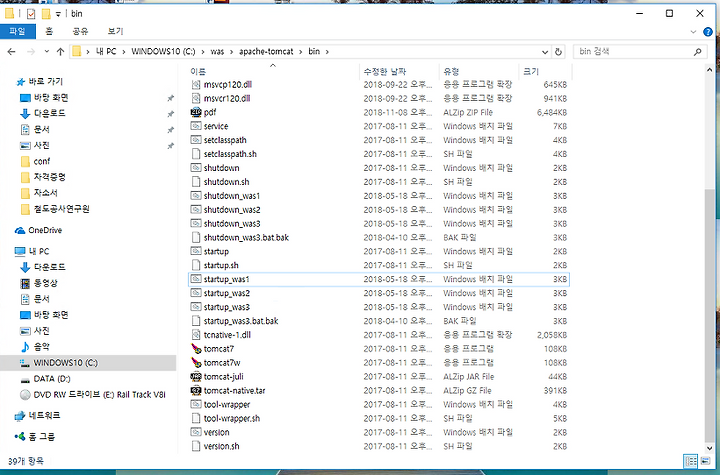
Task: Expand chevron after bin in path
Action: [327, 51]
